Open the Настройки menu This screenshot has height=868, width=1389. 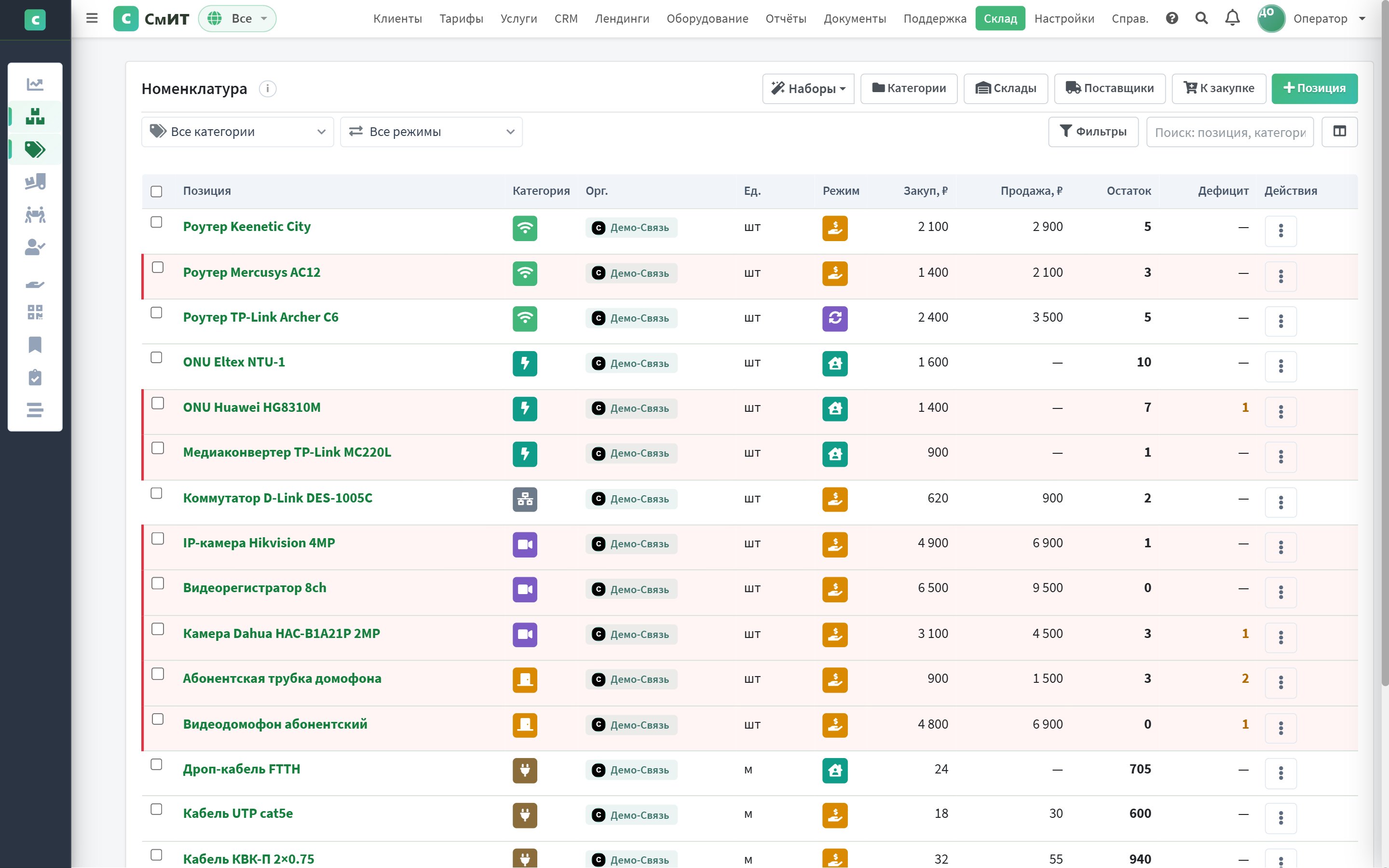coord(1064,18)
